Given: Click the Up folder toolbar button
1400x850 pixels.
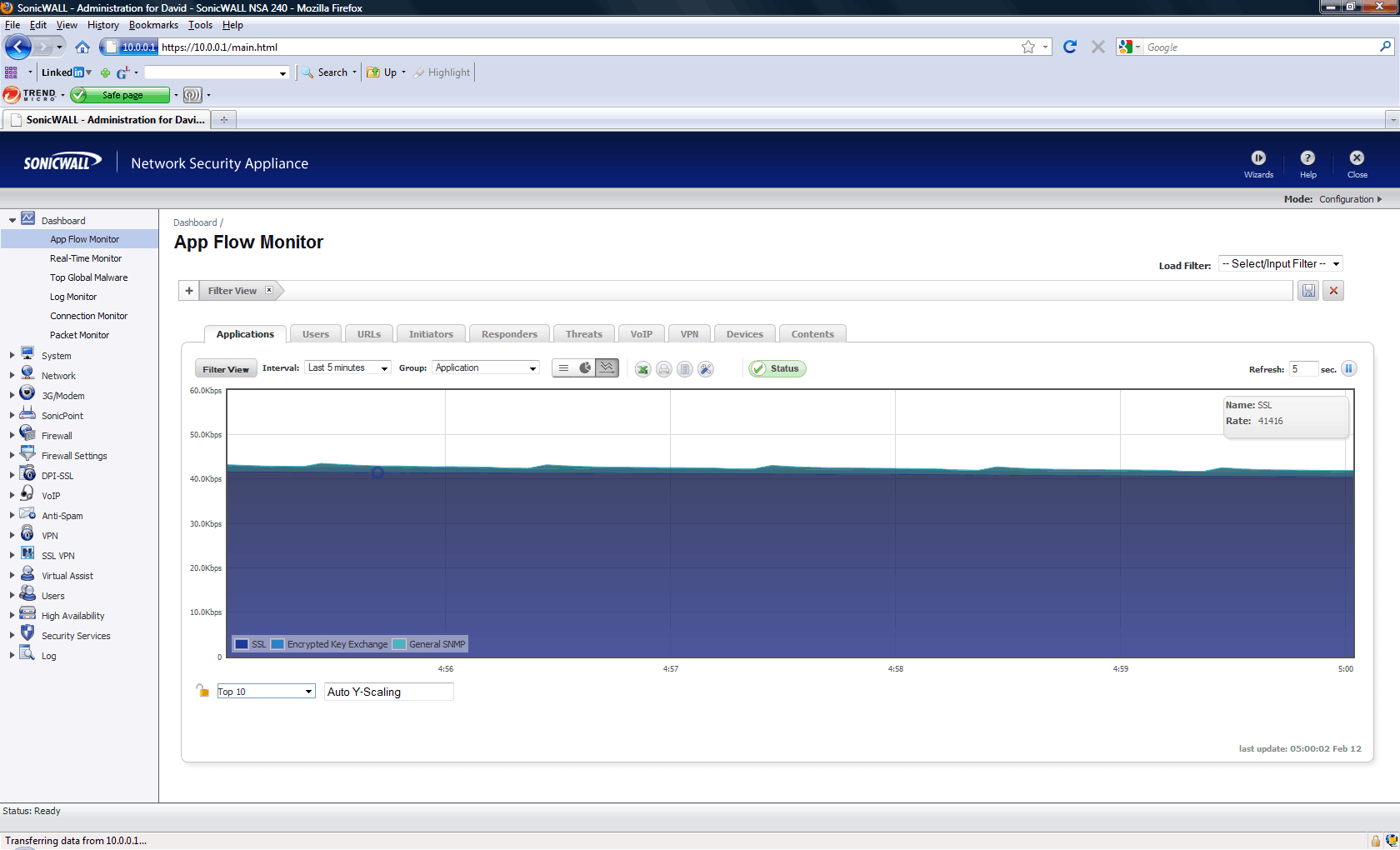Looking at the screenshot, I should (382, 72).
